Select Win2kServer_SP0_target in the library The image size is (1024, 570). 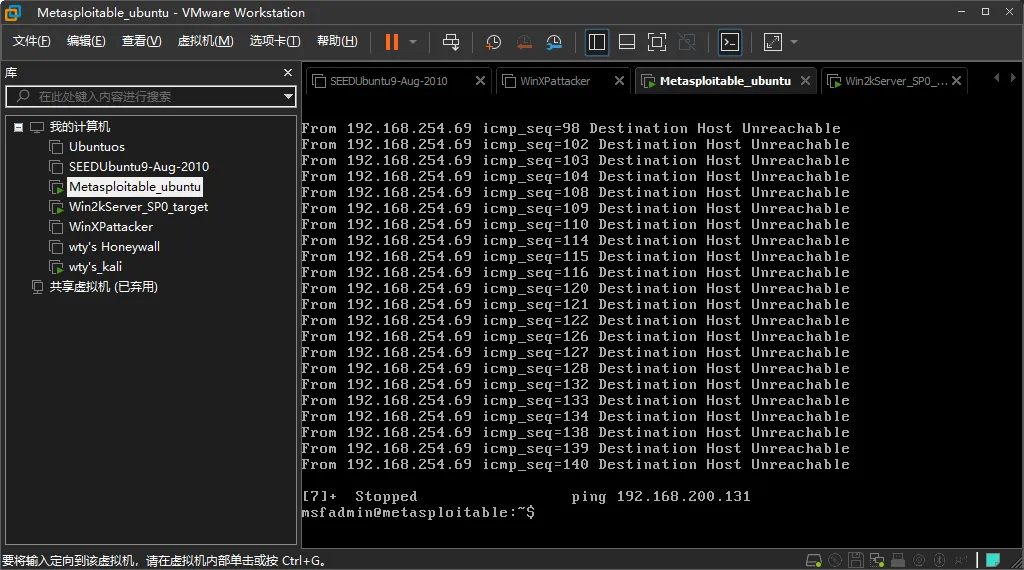tap(138, 207)
